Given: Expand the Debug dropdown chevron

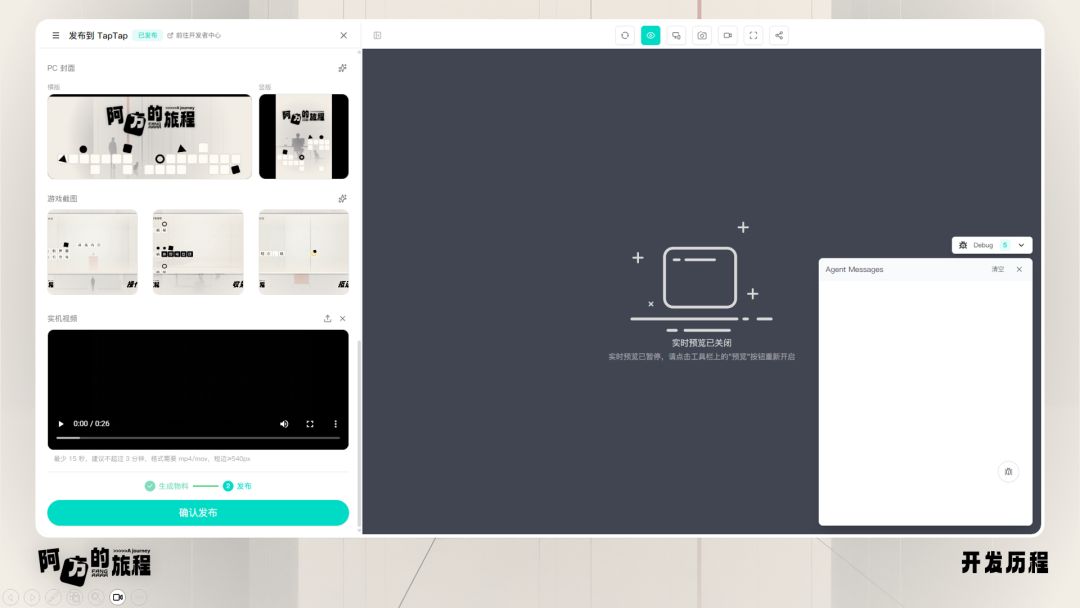Looking at the screenshot, I should click(x=1021, y=245).
